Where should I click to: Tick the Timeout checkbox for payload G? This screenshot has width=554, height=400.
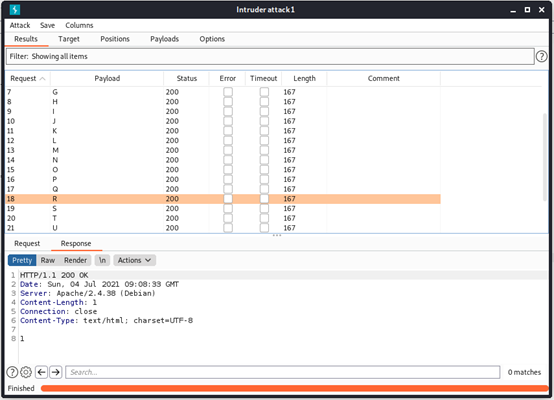[264, 92]
